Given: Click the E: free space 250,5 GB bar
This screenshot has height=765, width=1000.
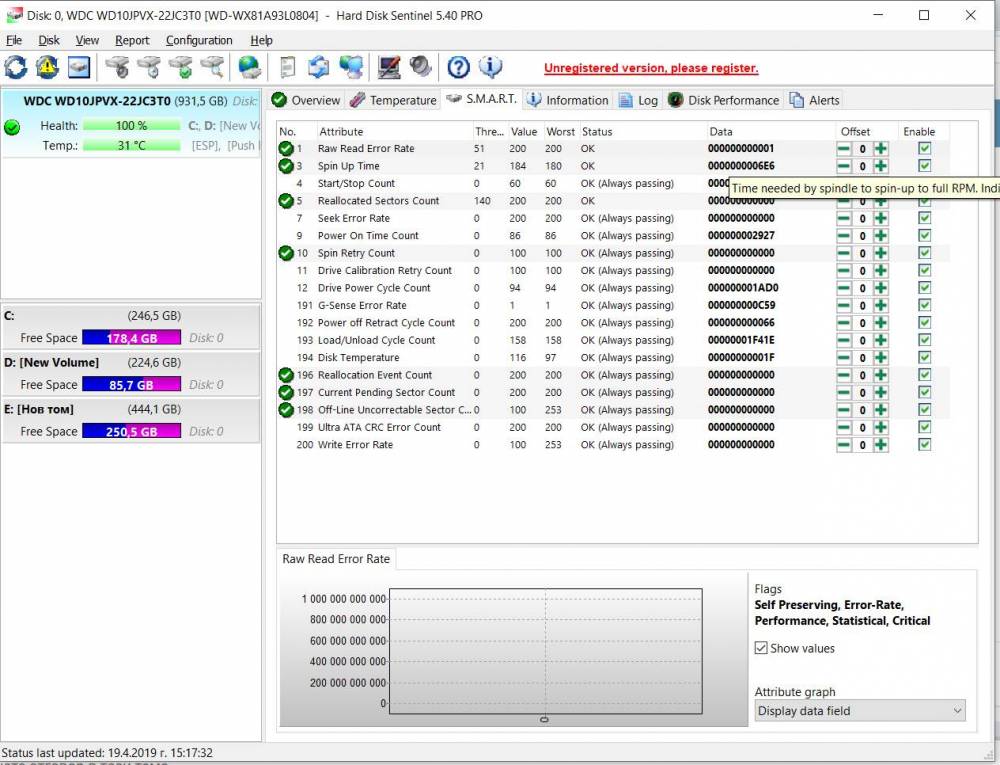Looking at the screenshot, I should (x=132, y=432).
